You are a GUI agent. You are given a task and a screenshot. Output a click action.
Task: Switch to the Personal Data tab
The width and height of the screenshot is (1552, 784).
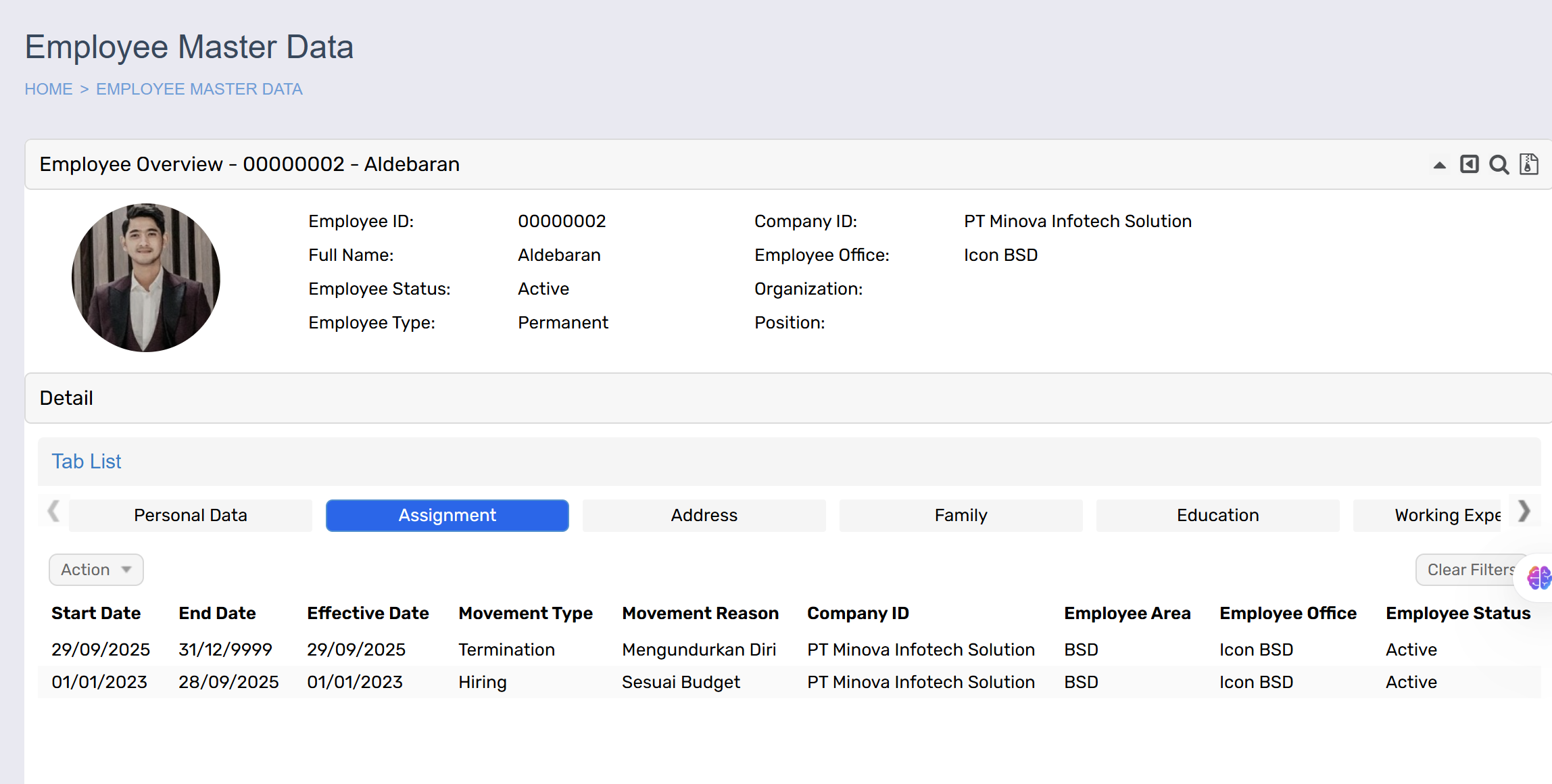coord(191,516)
